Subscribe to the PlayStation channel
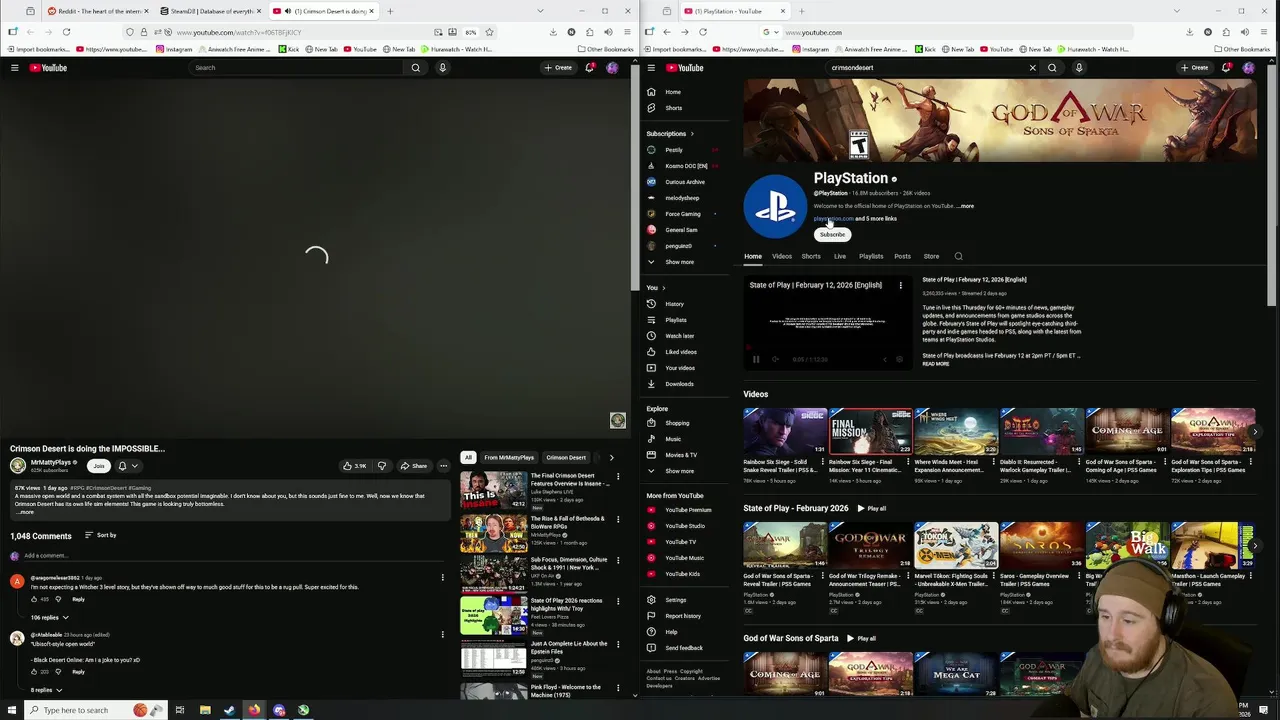 [832, 234]
